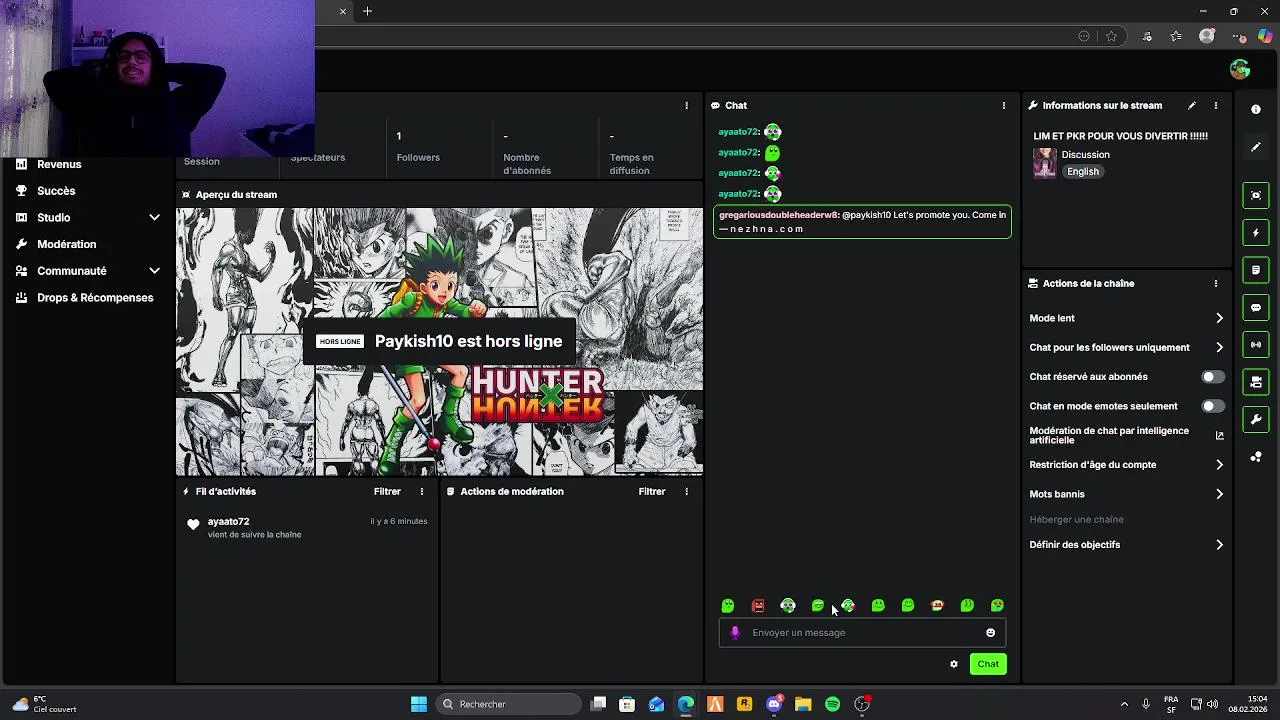Image resolution: width=1280 pixels, height=720 pixels.
Task: Open the emoji picker in message box
Action: 991,632
